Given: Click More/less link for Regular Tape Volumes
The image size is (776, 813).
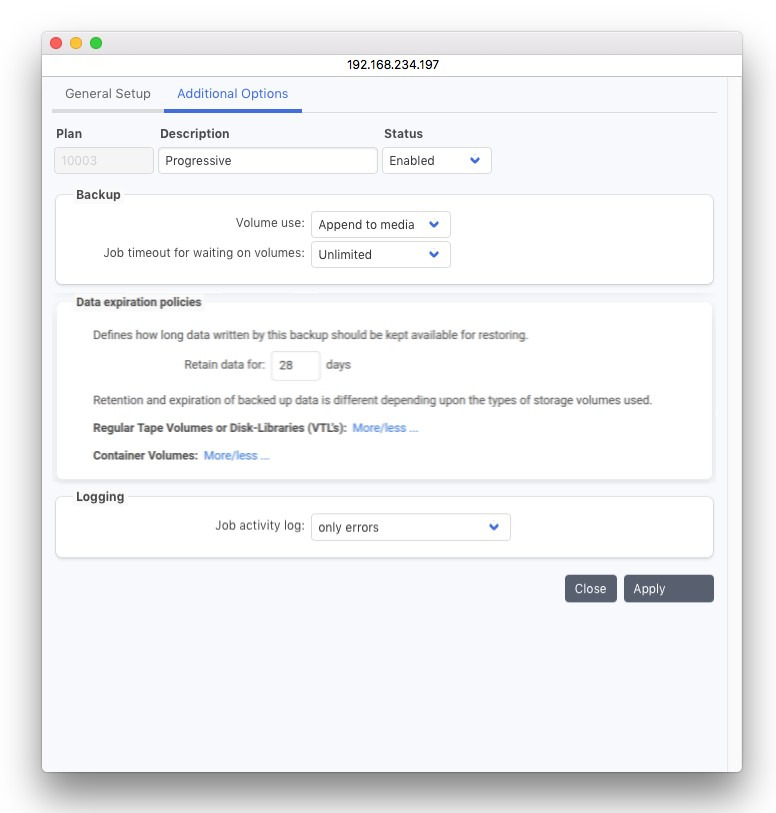Looking at the screenshot, I should (385, 428).
